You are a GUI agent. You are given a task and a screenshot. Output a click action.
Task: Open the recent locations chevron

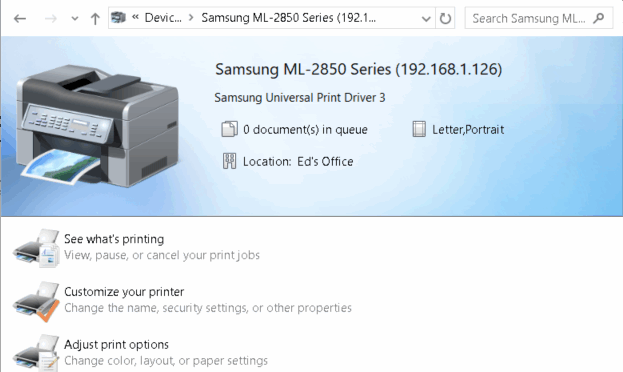point(74,19)
